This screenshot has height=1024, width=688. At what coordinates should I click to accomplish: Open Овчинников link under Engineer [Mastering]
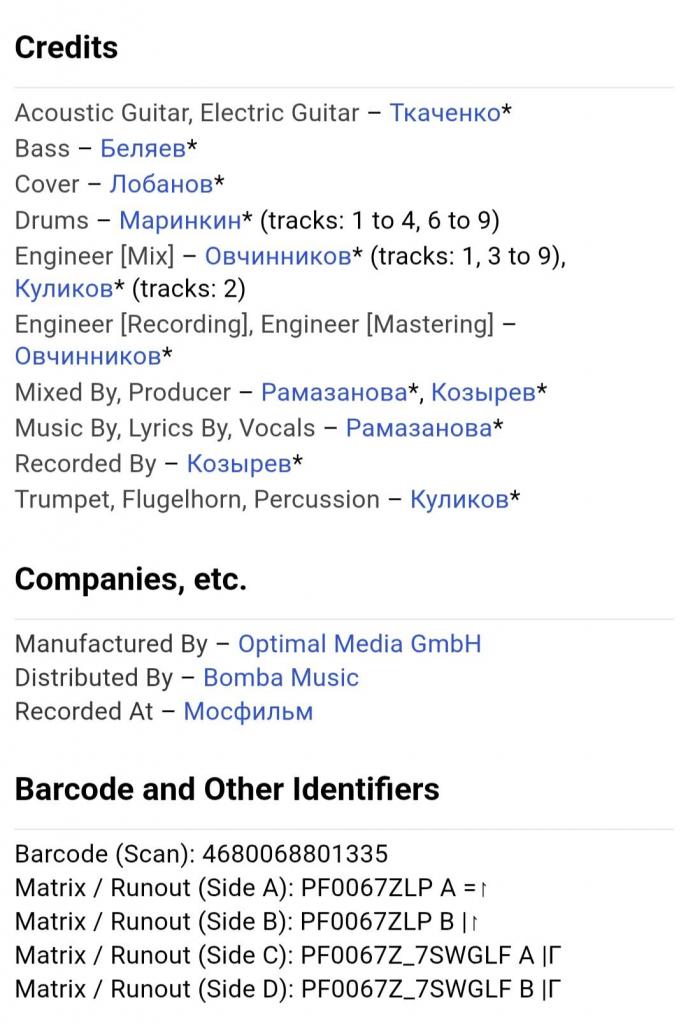(87, 356)
